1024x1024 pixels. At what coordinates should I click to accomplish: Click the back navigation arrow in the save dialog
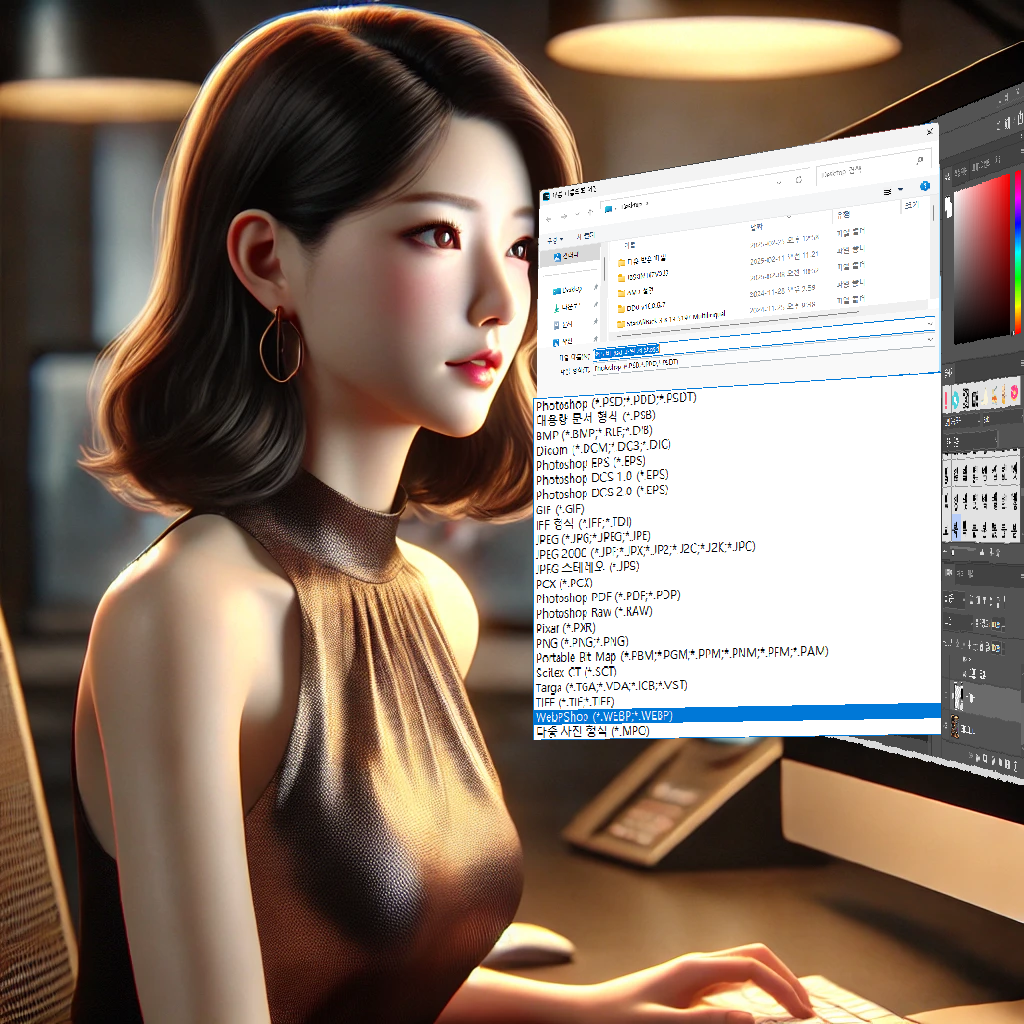548,218
